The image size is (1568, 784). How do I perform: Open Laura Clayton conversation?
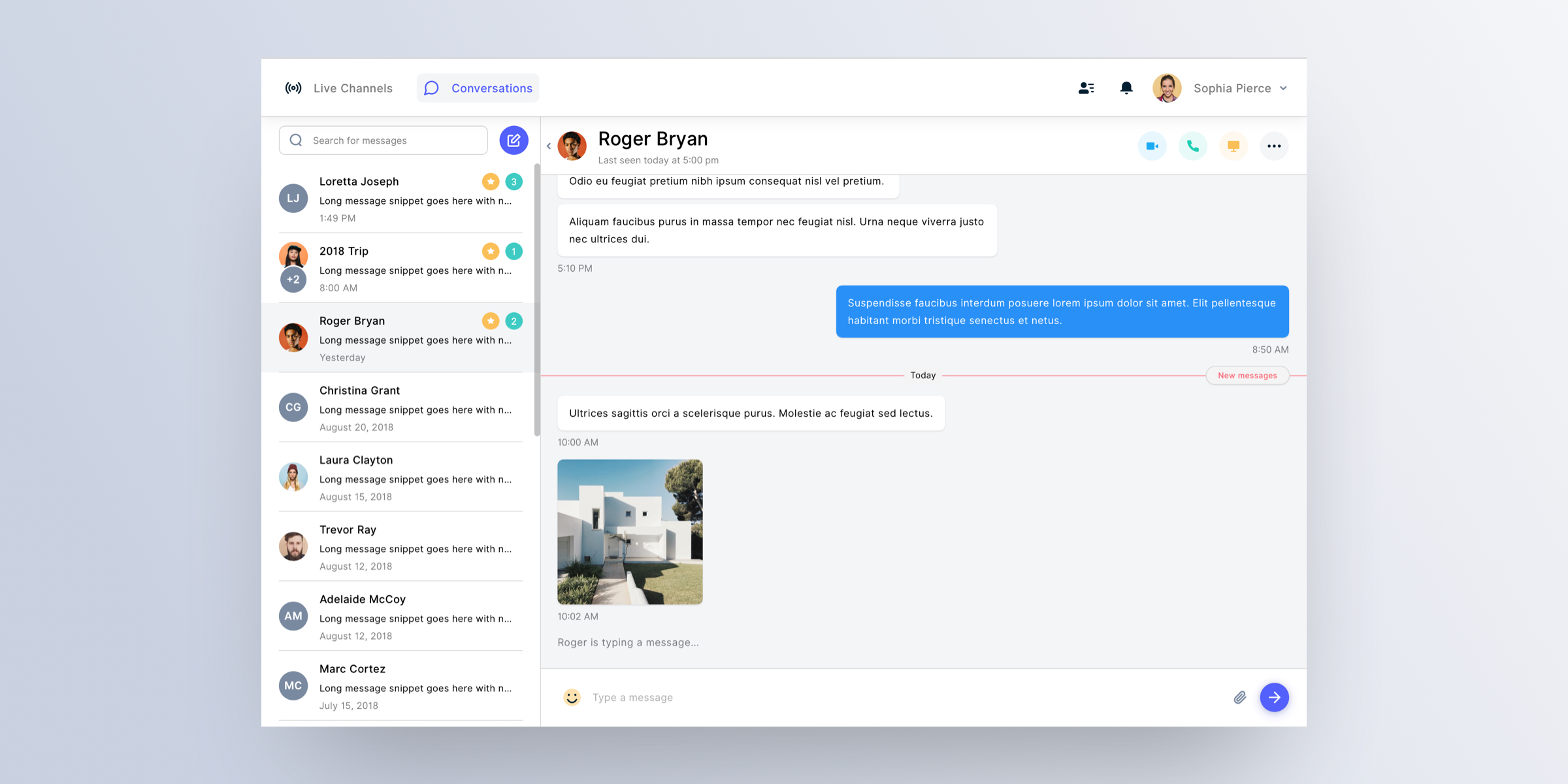400,477
